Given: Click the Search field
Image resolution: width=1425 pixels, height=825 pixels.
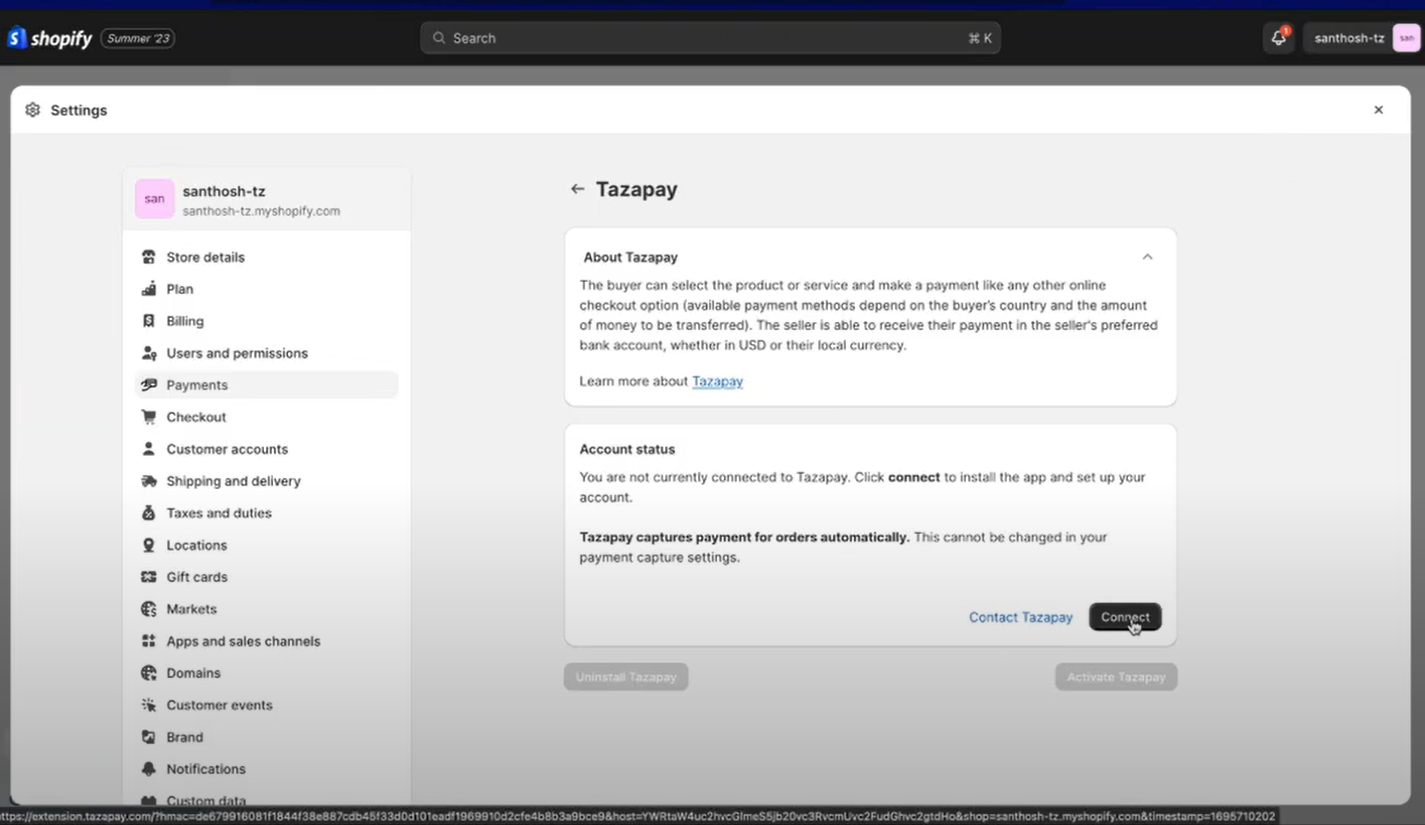Looking at the screenshot, I should pyautogui.click(x=710, y=38).
